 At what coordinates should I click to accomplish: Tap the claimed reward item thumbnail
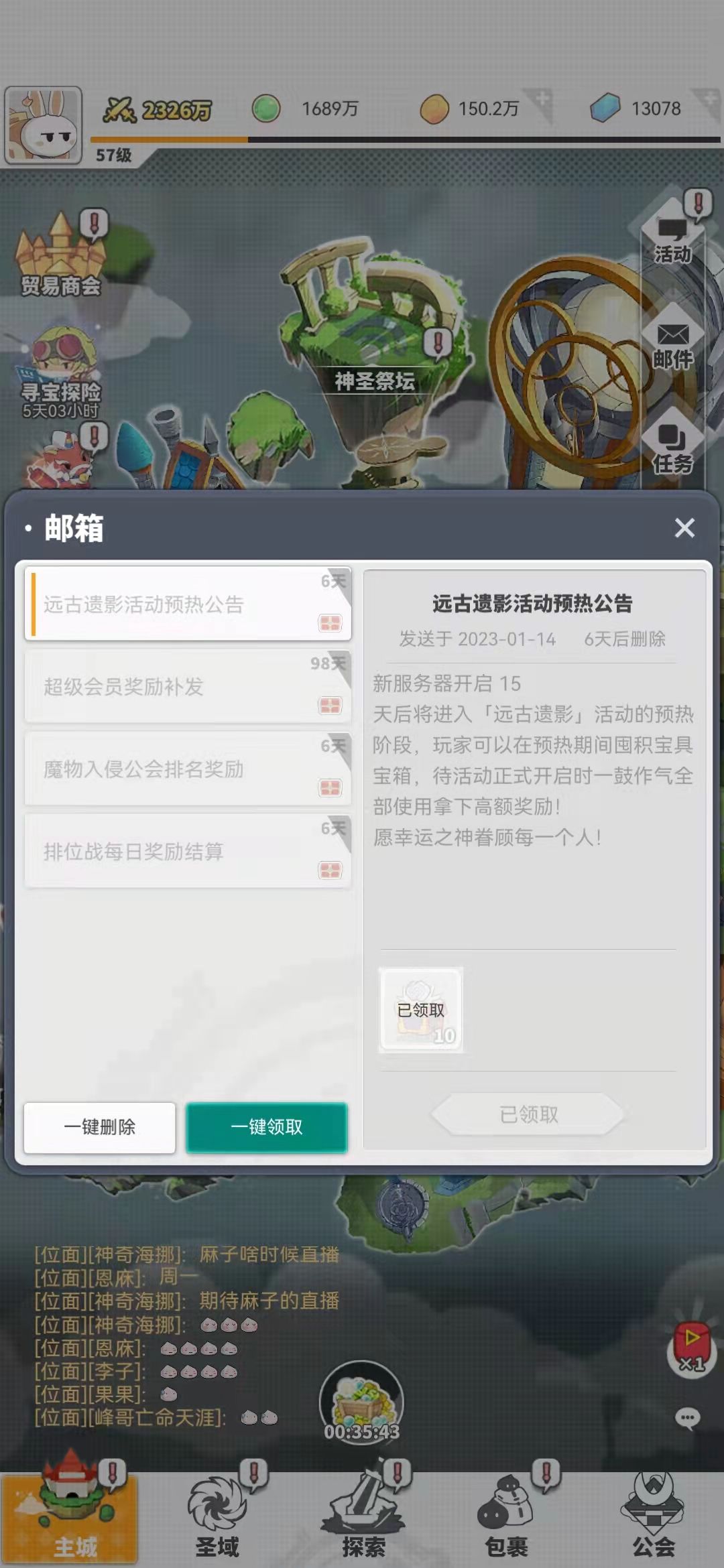[421, 1010]
